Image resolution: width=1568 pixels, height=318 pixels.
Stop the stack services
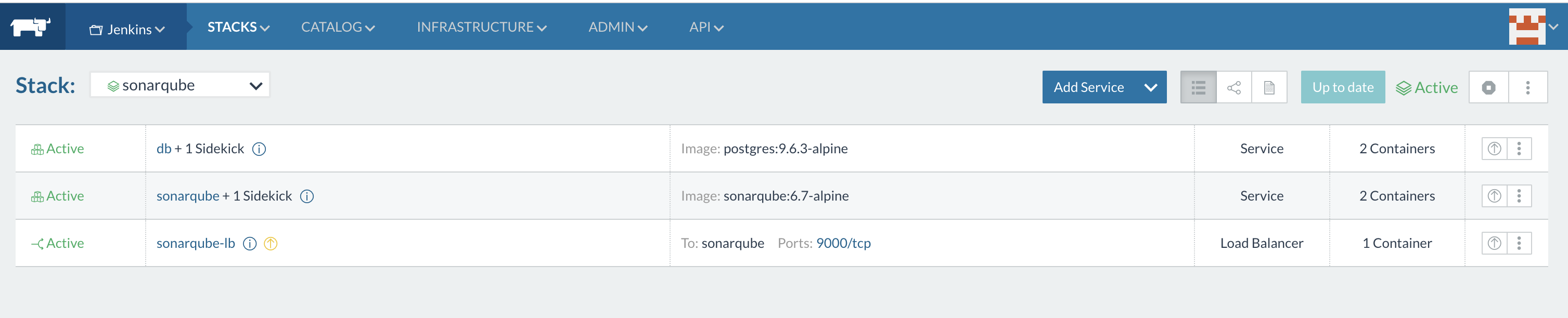tap(1488, 88)
